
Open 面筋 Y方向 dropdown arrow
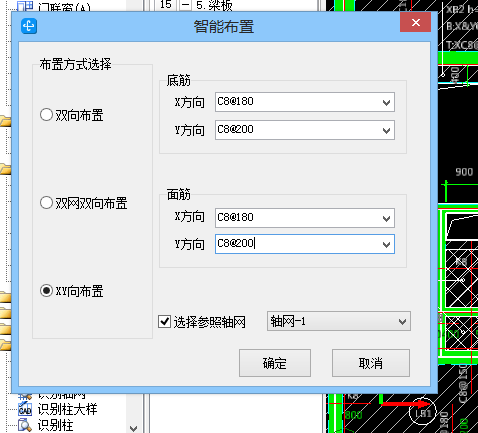pyautogui.click(x=386, y=244)
